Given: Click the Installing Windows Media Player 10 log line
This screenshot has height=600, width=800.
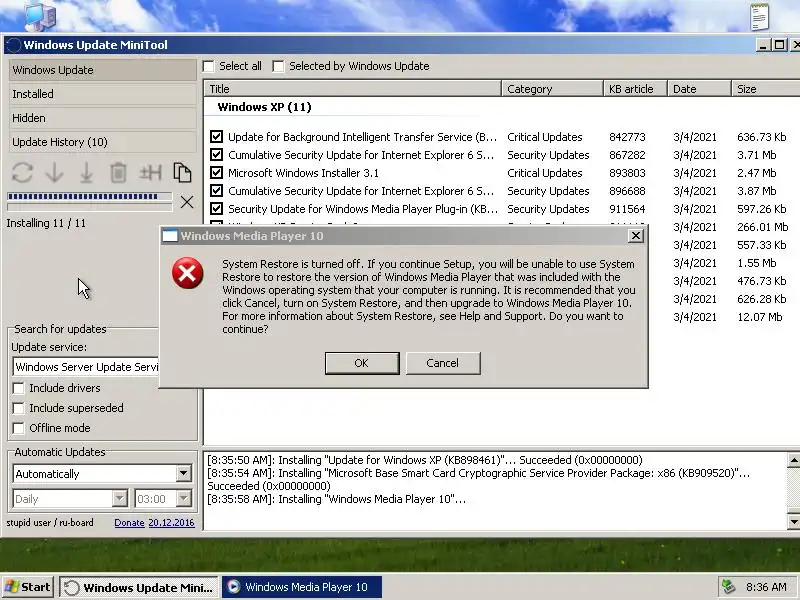Looking at the screenshot, I should click(336, 499).
